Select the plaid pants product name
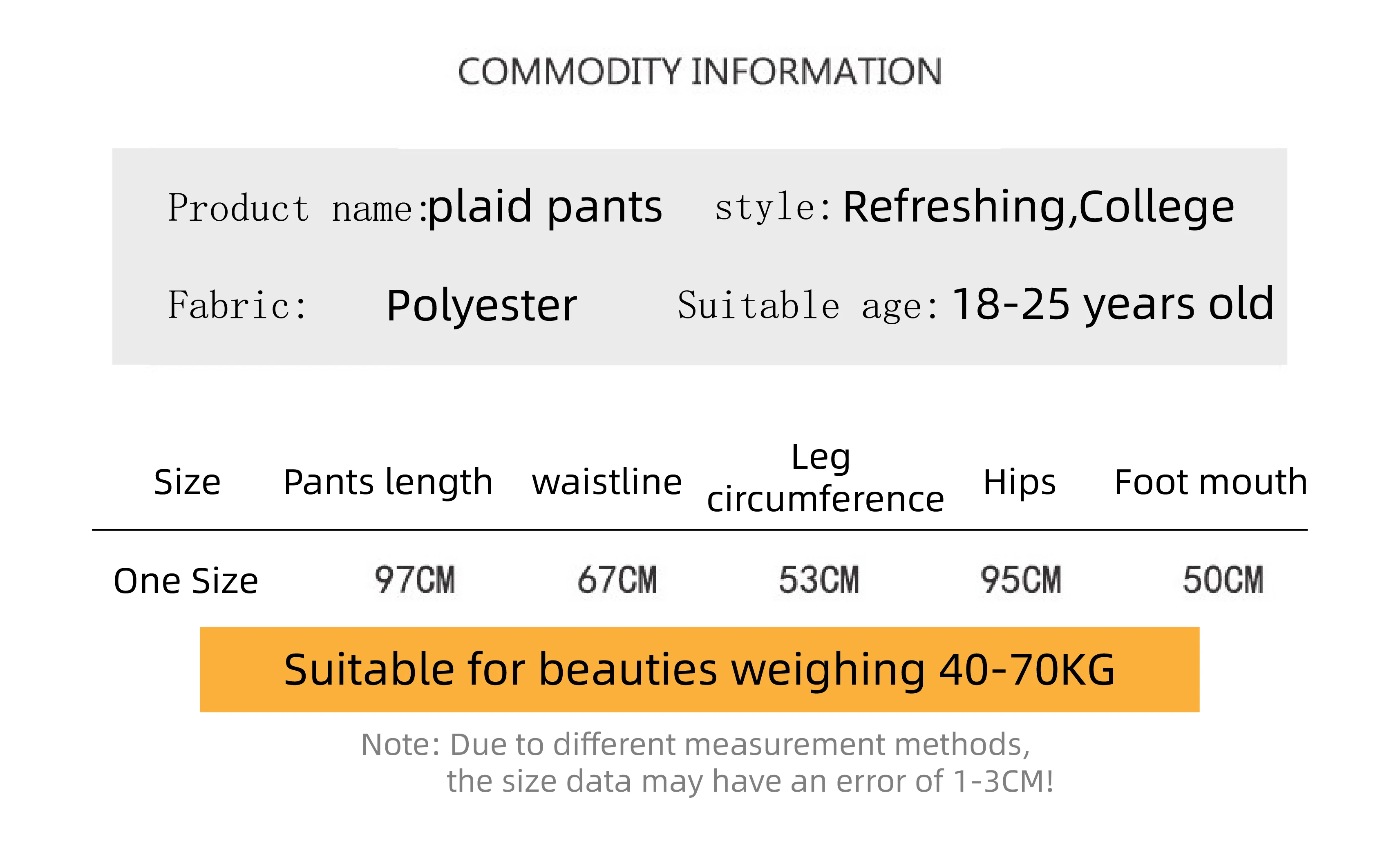Viewport: 1400px width, 844px height. pyautogui.click(x=546, y=208)
